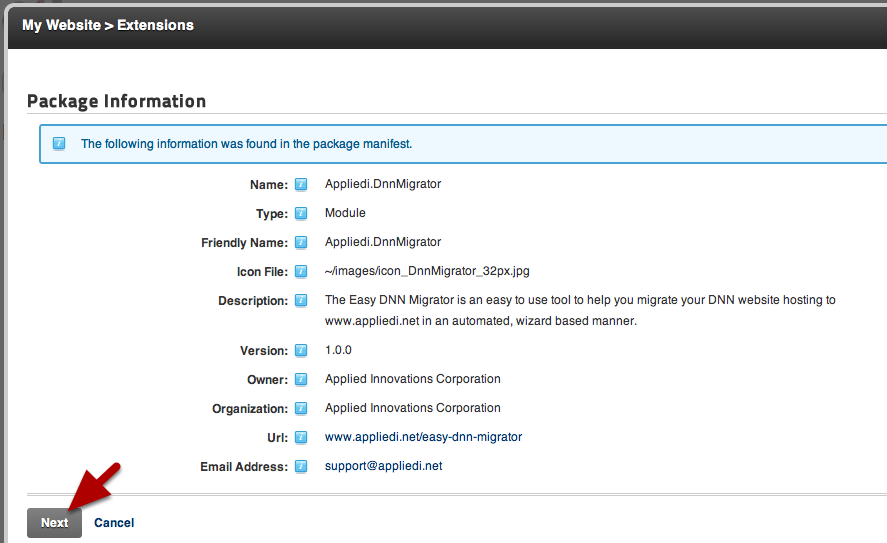Click the Next button

point(54,523)
